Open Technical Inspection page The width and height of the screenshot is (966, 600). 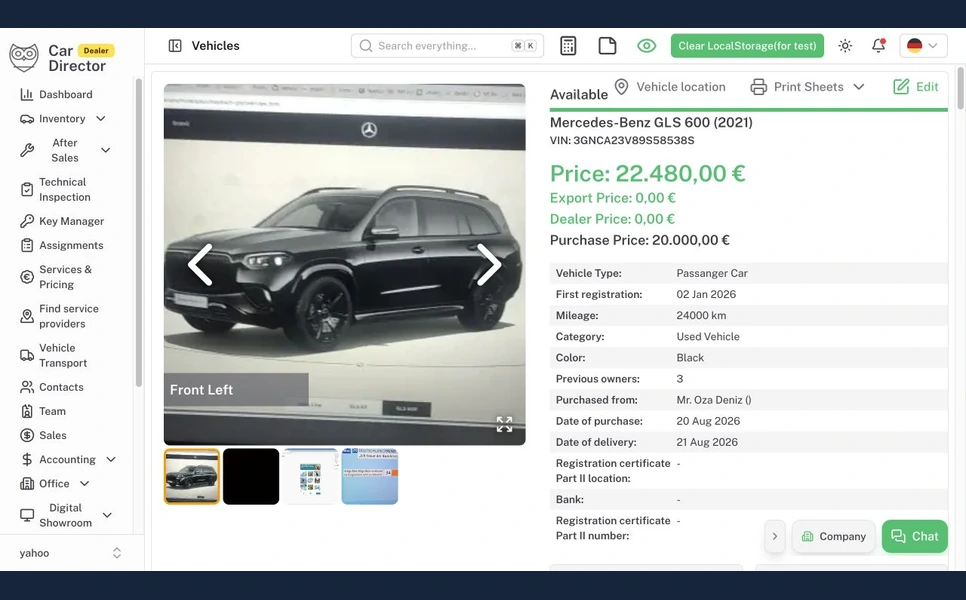coord(55,190)
